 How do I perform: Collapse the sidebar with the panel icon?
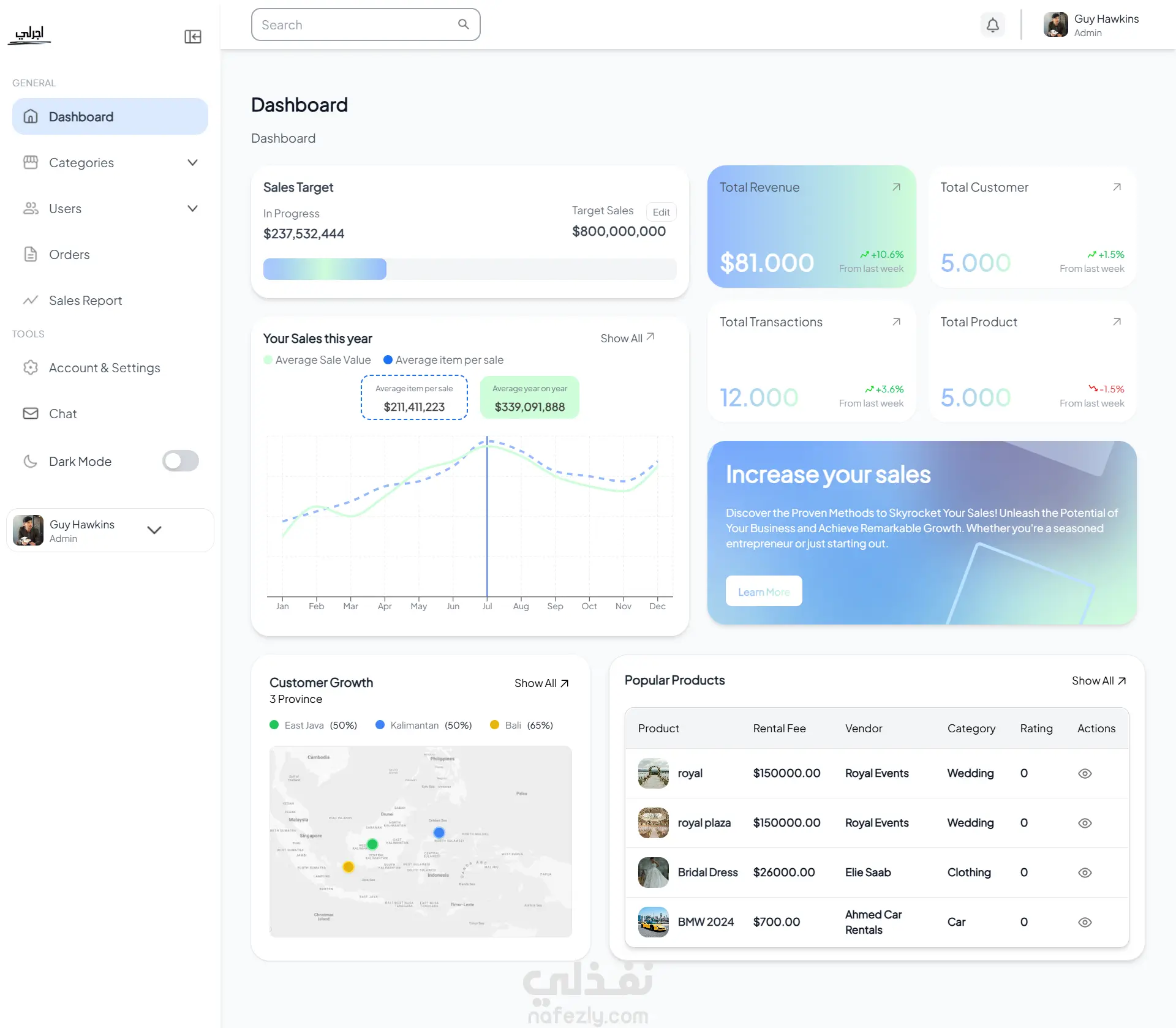point(193,37)
